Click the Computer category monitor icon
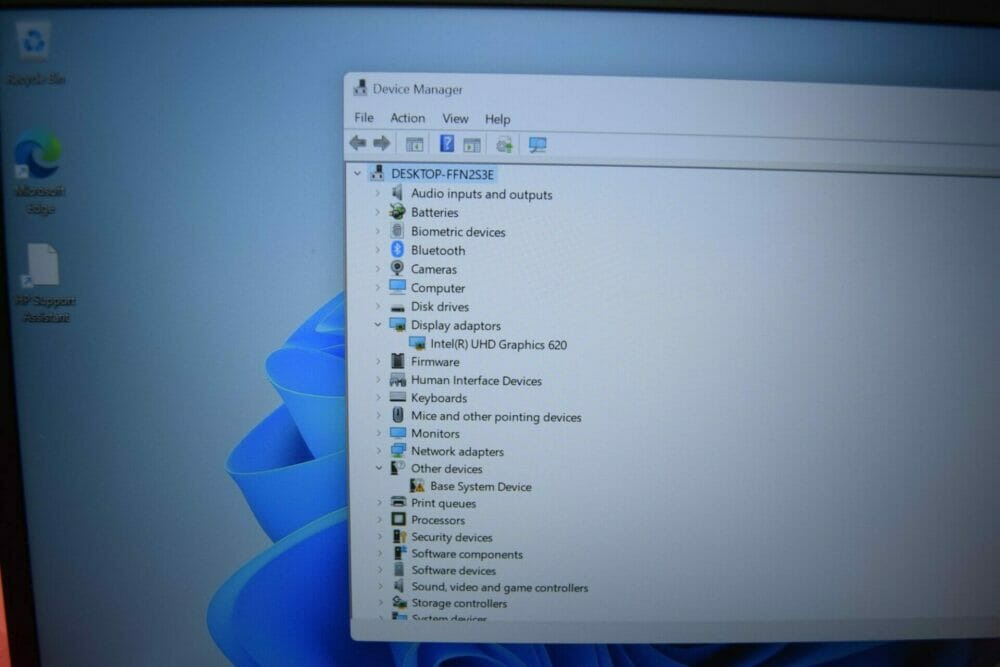Viewport: 1000px width, 667px height. tap(397, 287)
